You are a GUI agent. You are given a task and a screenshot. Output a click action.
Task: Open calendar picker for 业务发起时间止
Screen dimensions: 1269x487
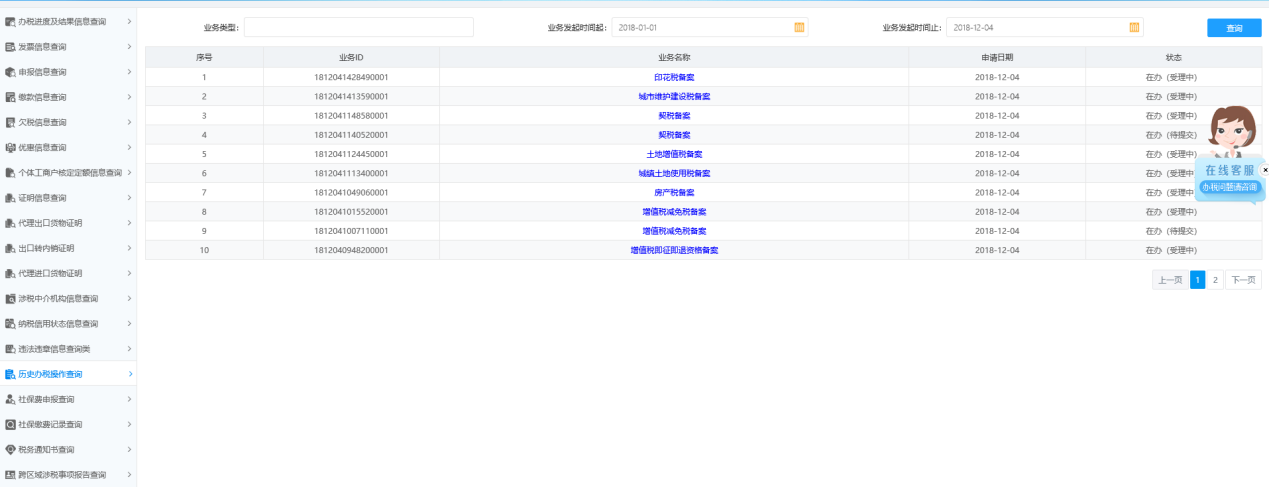(x=1134, y=27)
